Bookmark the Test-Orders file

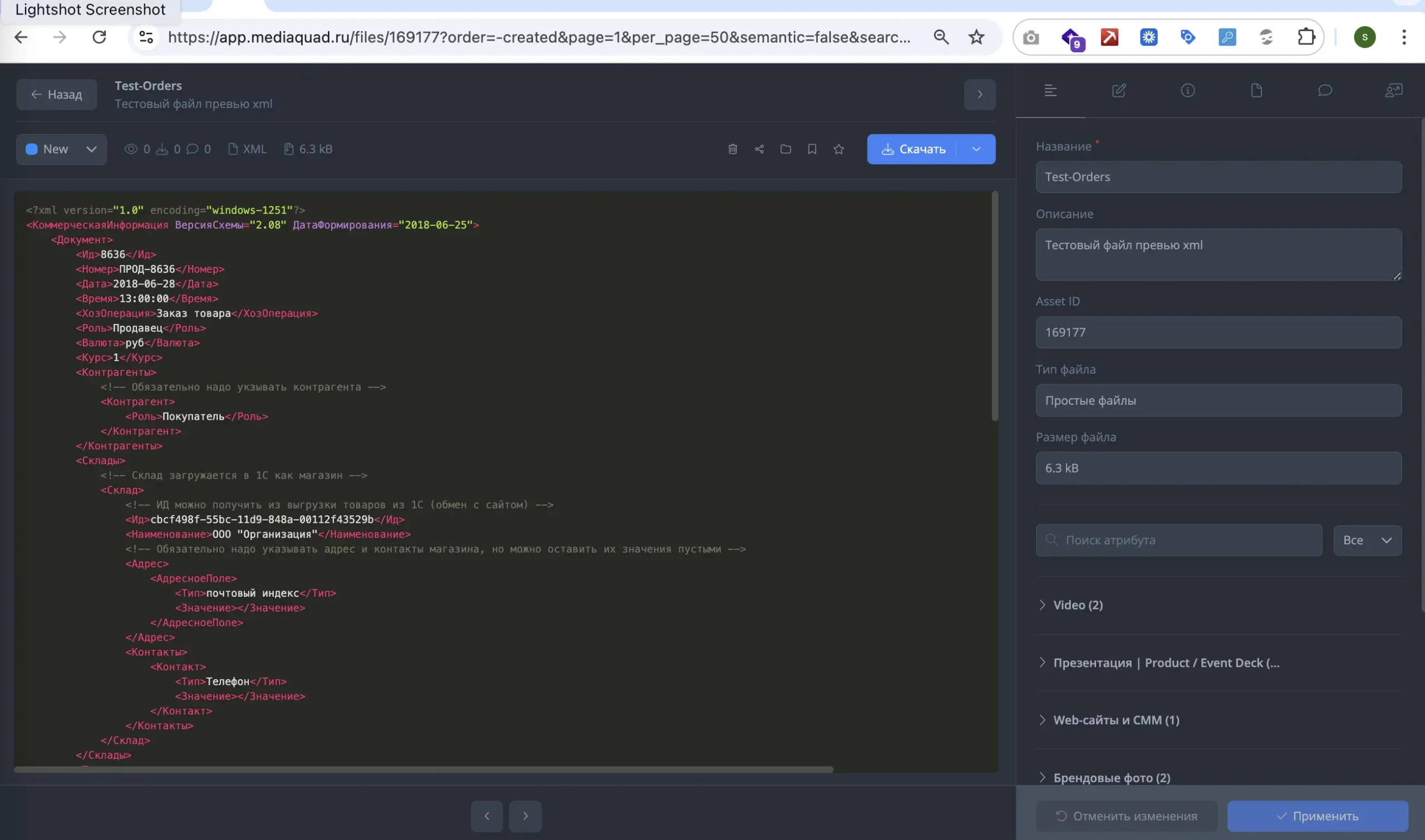812,149
